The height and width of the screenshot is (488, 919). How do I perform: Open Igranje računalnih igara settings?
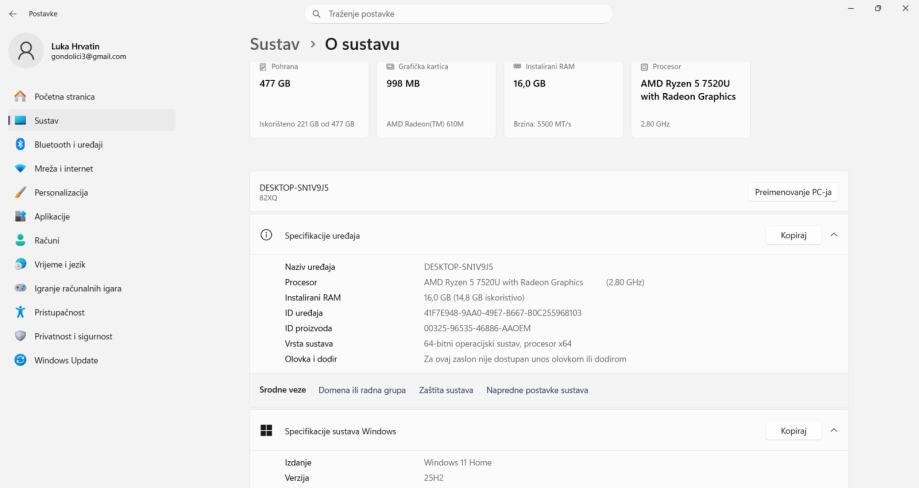(78, 288)
